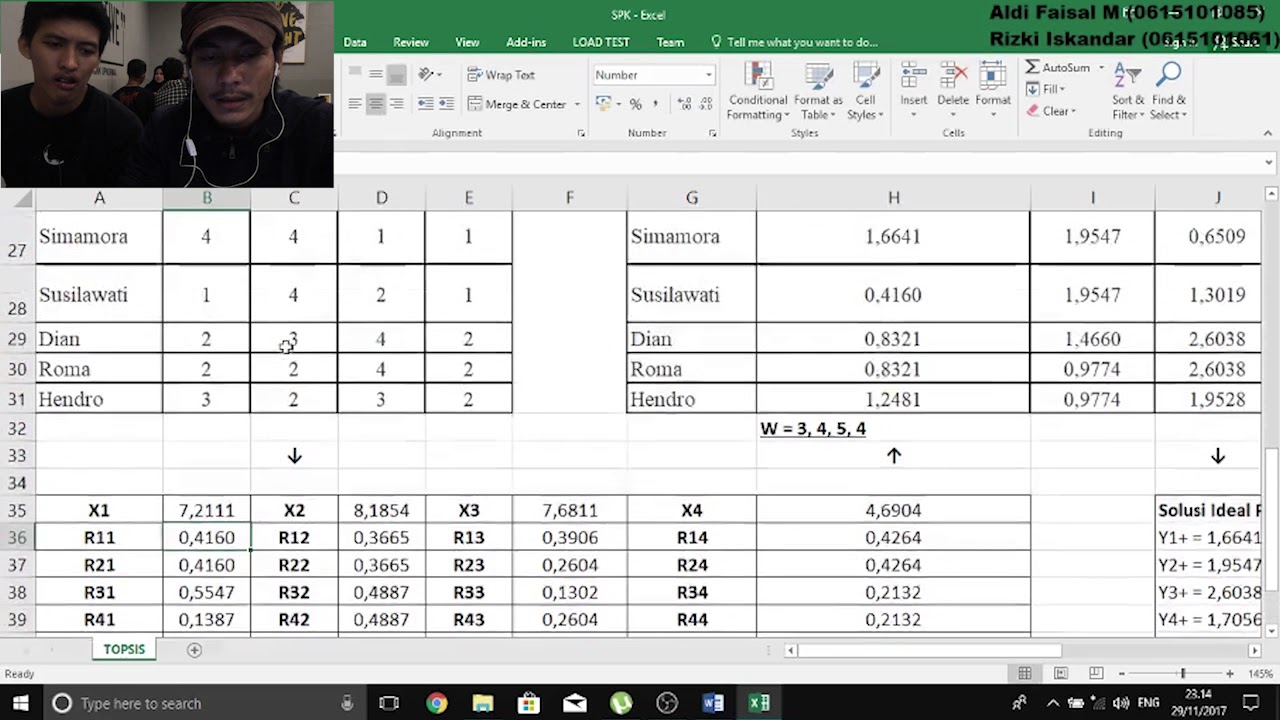Open the Team ribbon tab
Viewport: 1280px width, 720px height.
click(670, 42)
